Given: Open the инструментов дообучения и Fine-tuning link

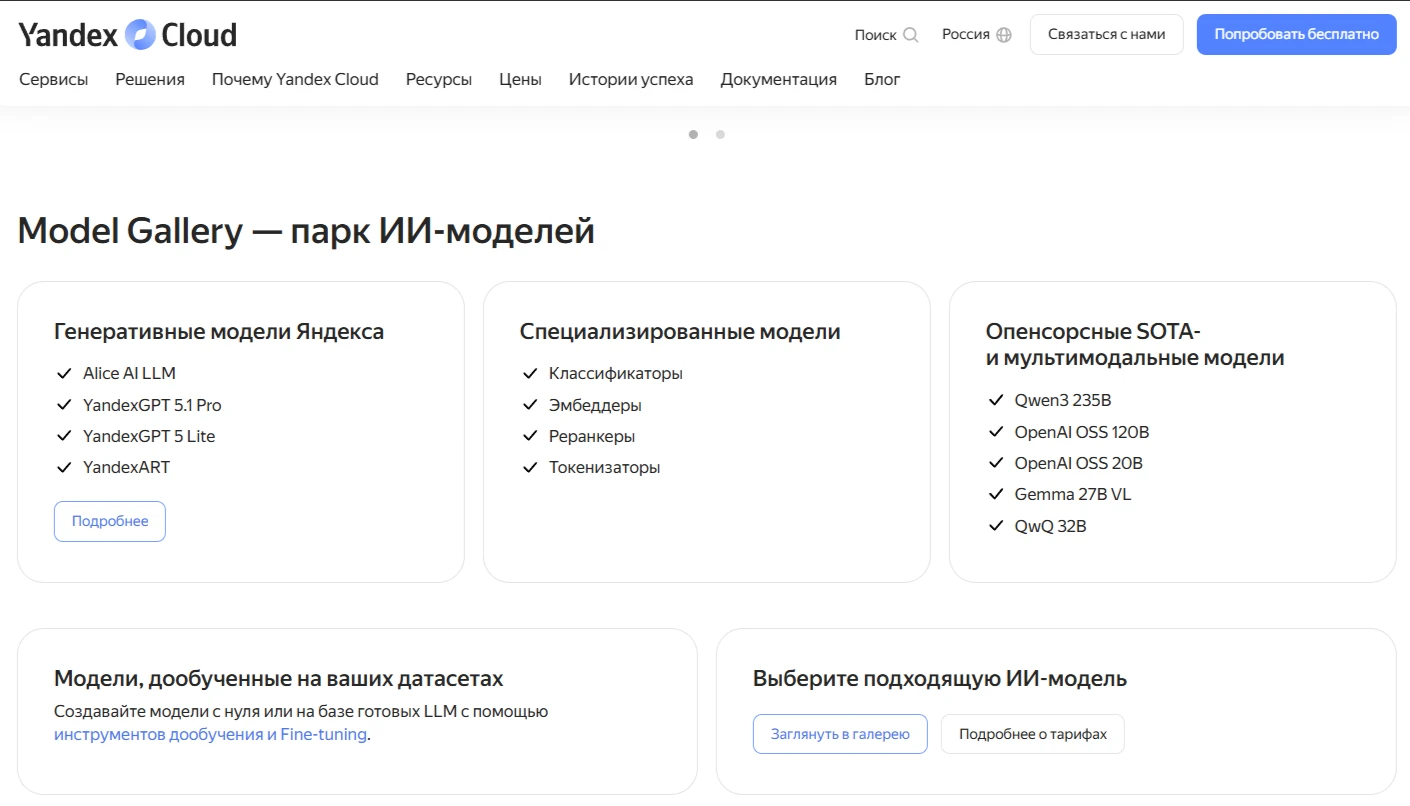Looking at the screenshot, I should pos(210,735).
